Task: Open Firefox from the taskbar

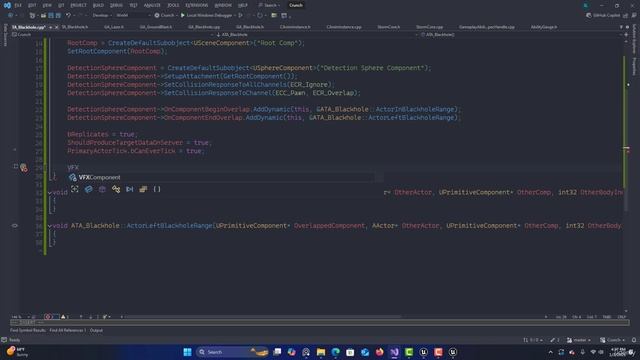Action: pos(380,352)
